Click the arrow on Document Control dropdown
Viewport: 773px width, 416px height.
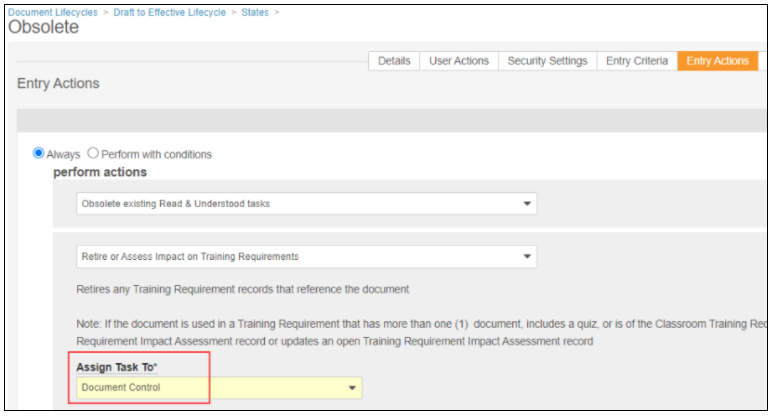tap(352, 388)
